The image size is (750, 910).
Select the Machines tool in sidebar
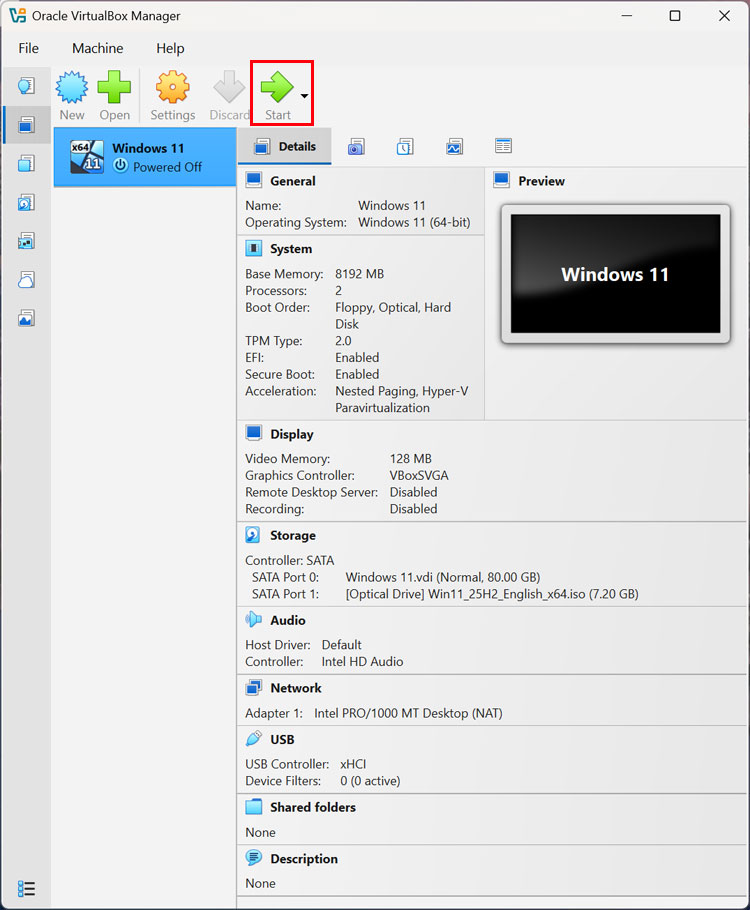coord(26,124)
